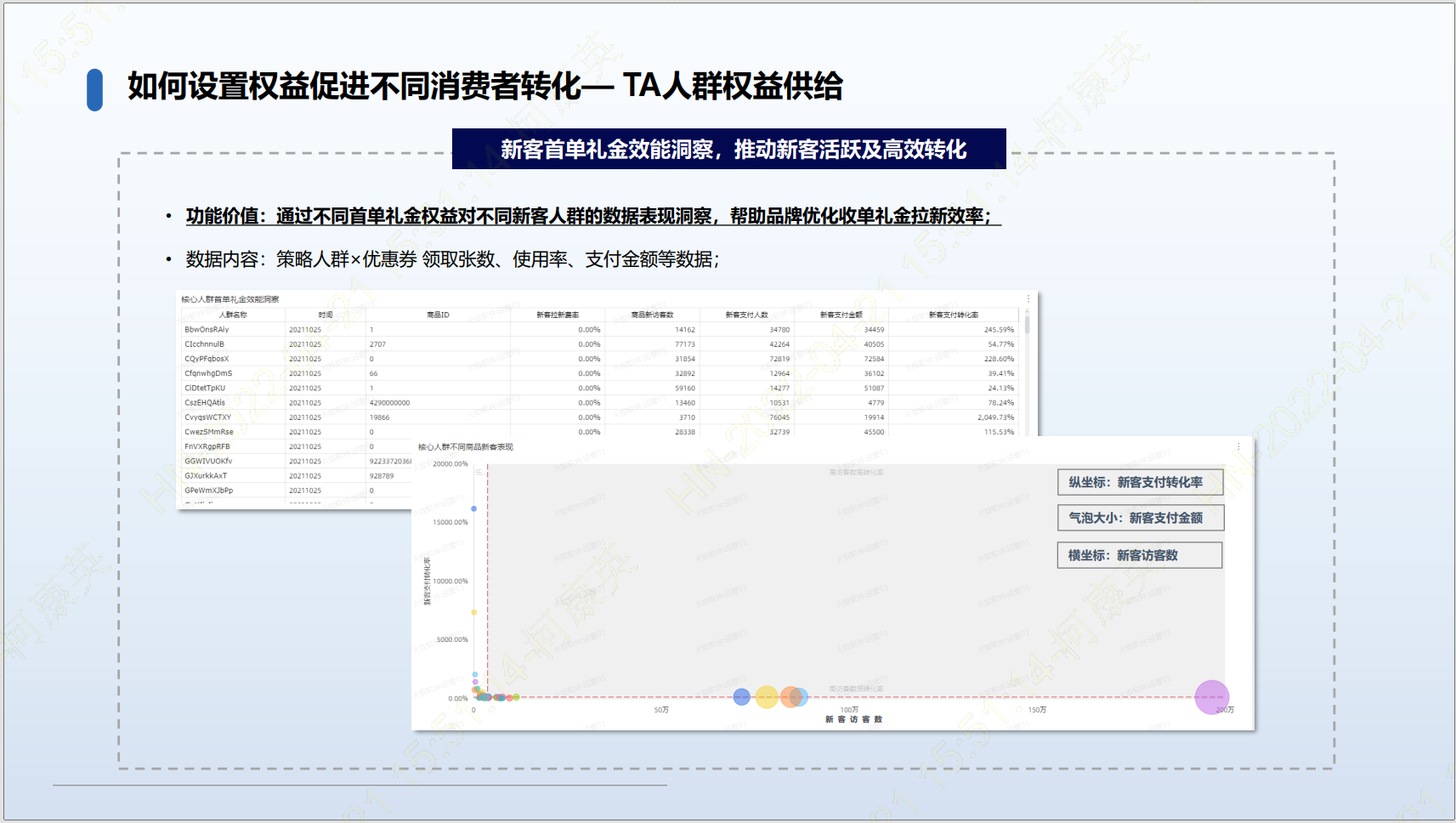Click the 72819 paying customers cell

pos(779,359)
